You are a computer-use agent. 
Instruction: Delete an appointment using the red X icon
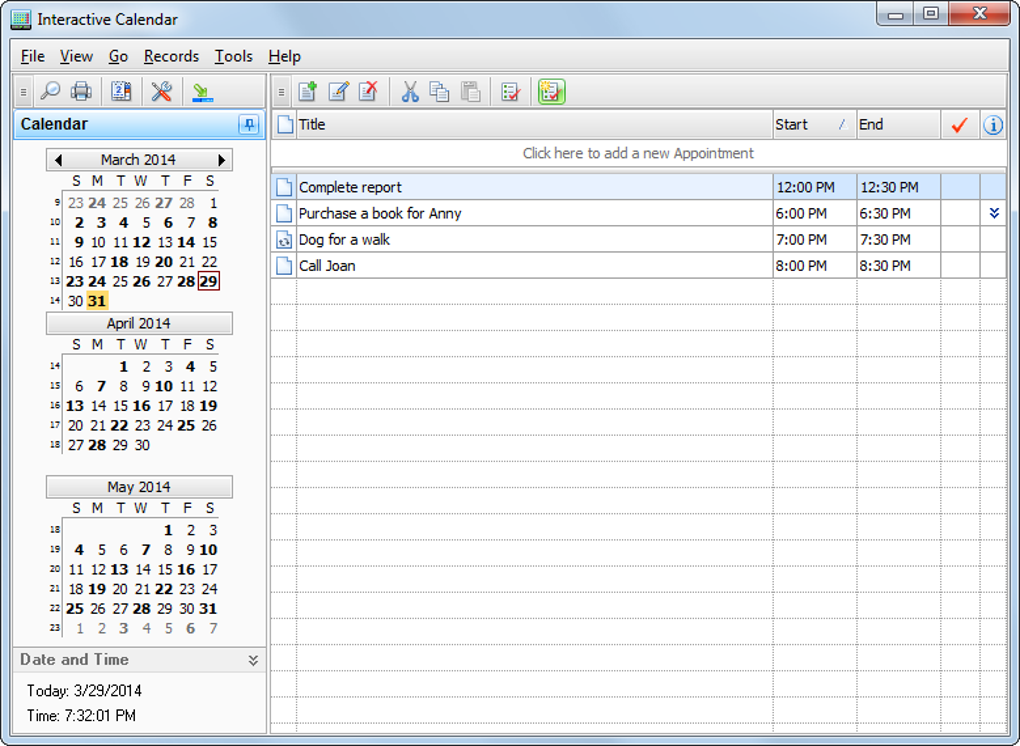368,91
